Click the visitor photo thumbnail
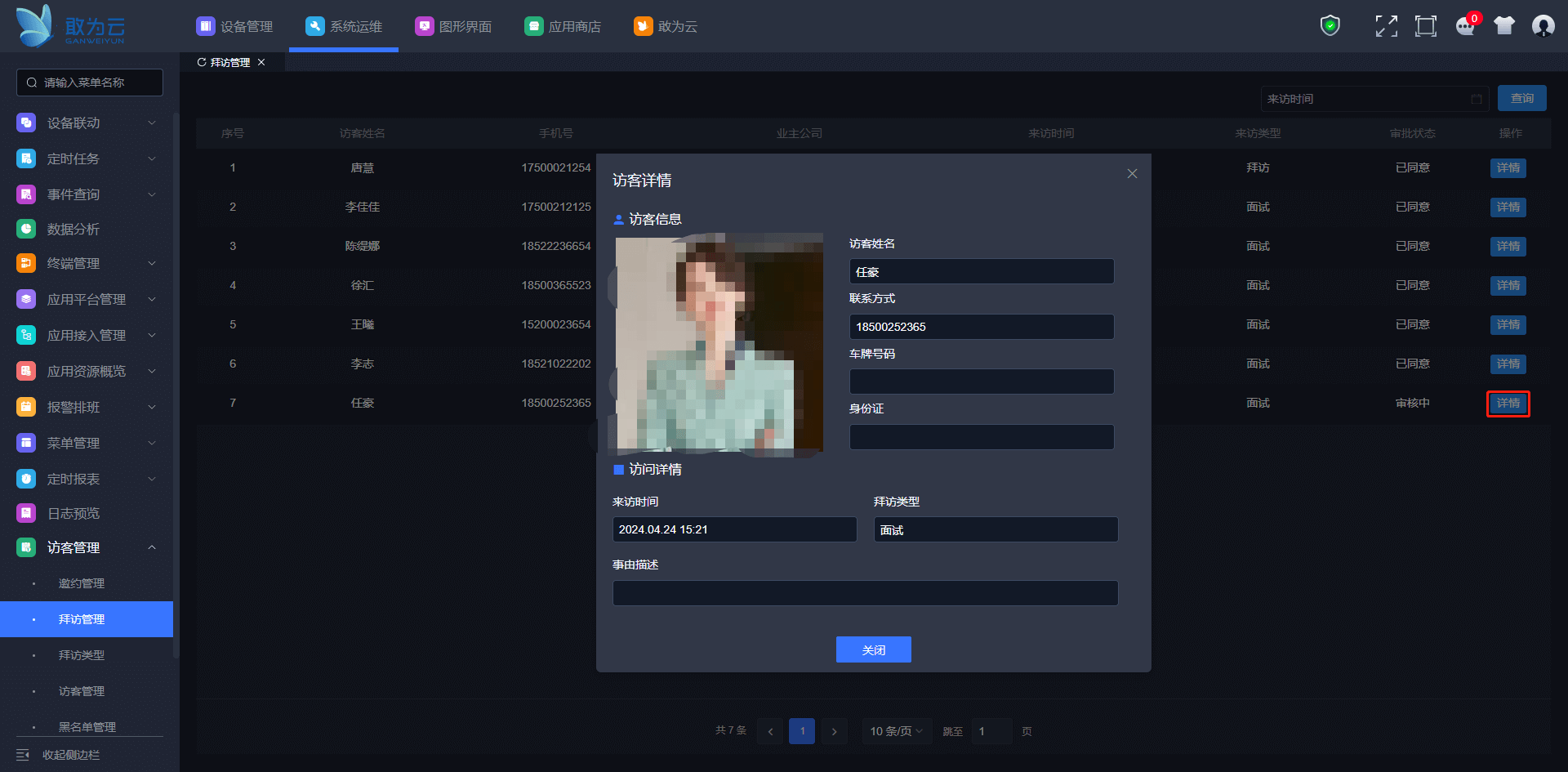Image resolution: width=1568 pixels, height=772 pixels. pos(719,343)
